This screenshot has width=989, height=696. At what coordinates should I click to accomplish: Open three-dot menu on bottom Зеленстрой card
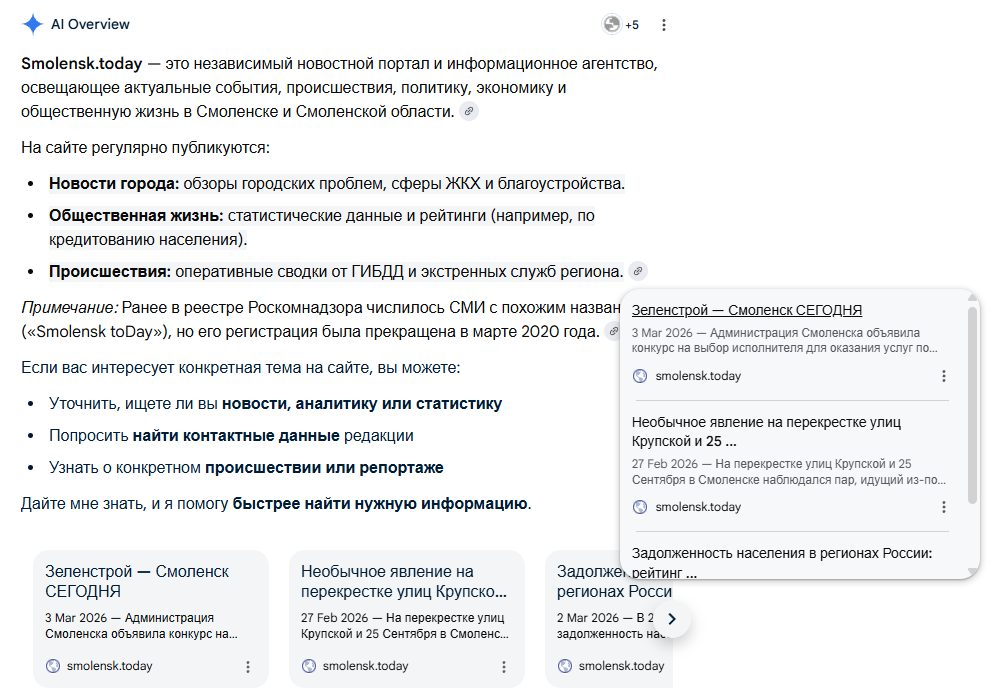pyautogui.click(x=248, y=666)
